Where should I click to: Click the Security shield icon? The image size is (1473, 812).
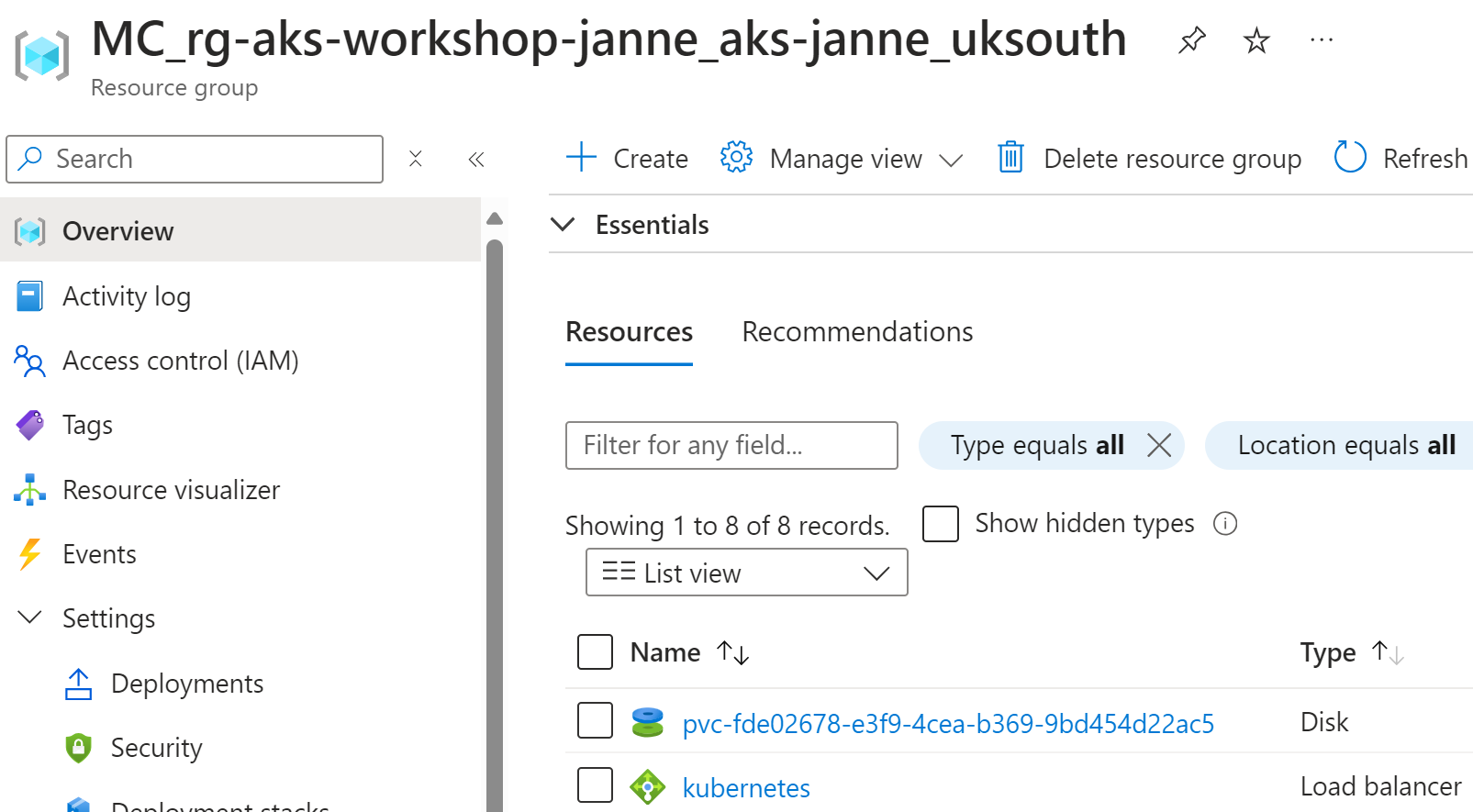click(78, 748)
